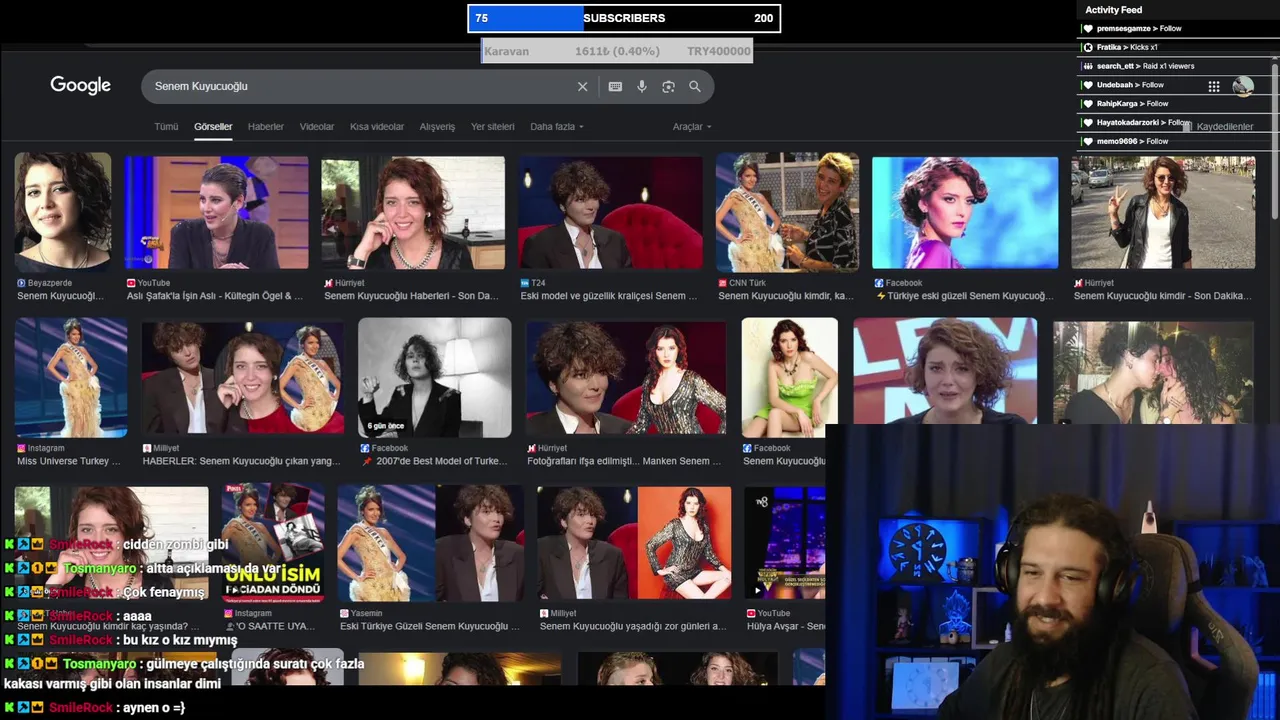Click 'Undebaah > Follow' activity entry
This screenshot has height=720, width=1280.
tap(1130, 85)
